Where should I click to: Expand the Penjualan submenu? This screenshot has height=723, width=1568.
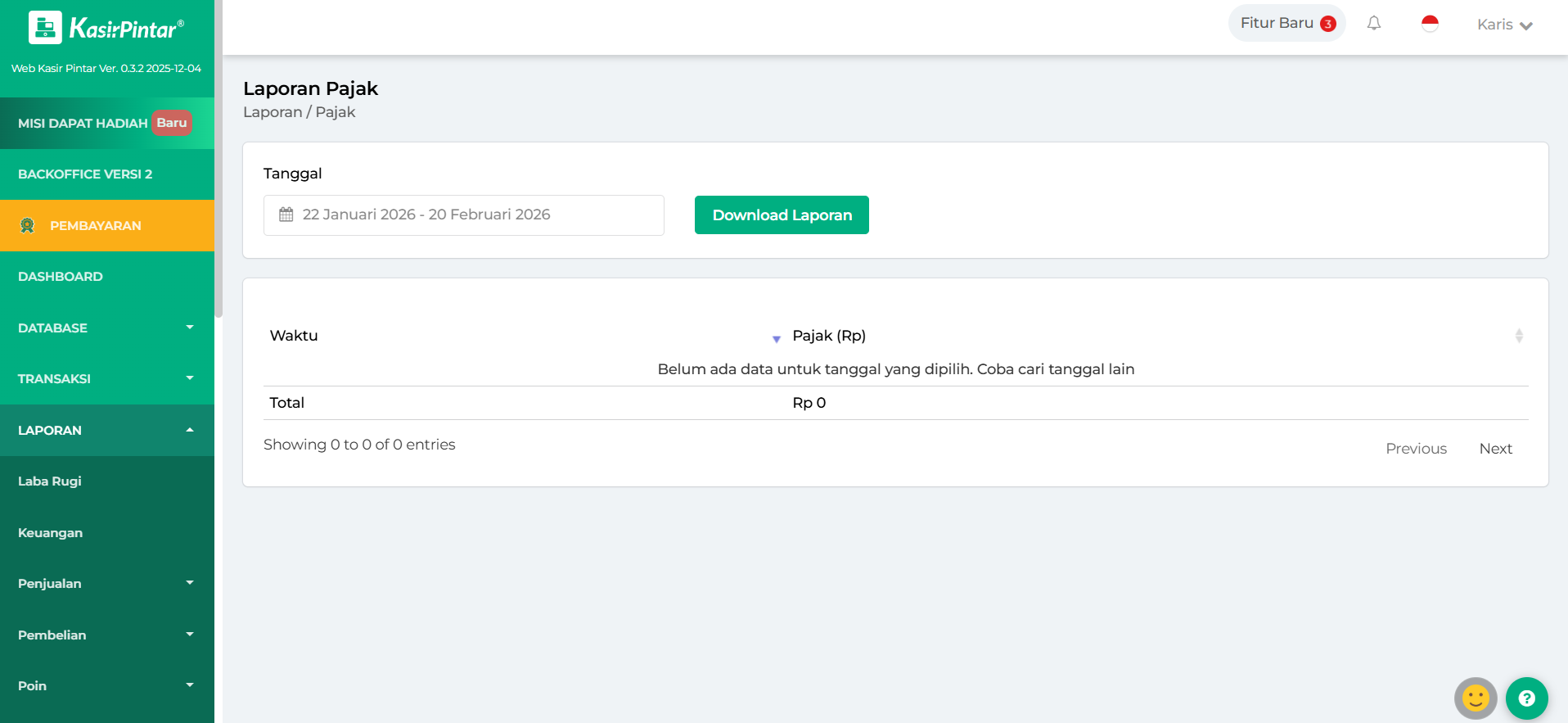[106, 584]
